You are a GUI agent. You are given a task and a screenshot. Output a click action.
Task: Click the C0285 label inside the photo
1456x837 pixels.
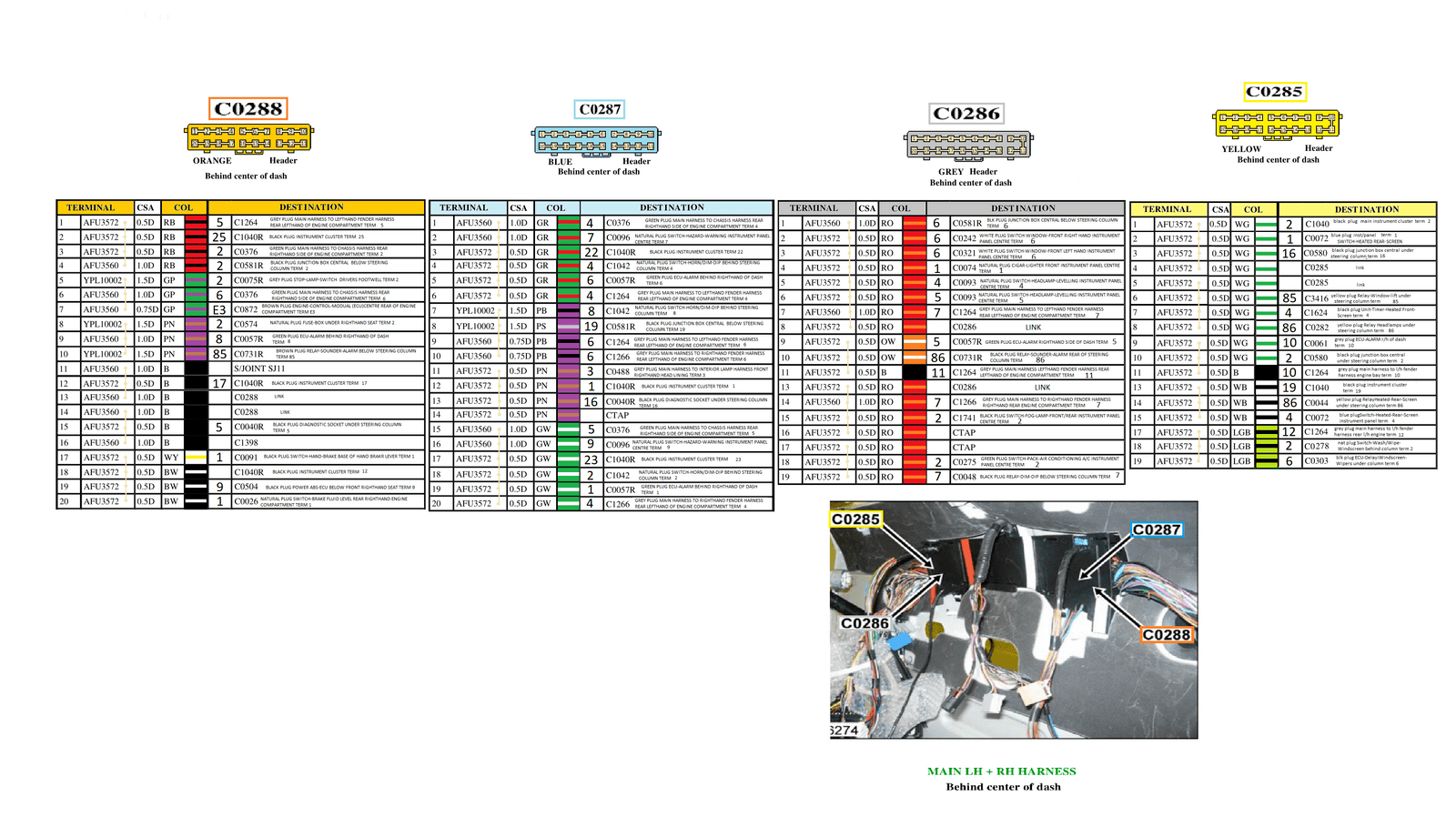pyautogui.click(x=855, y=519)
